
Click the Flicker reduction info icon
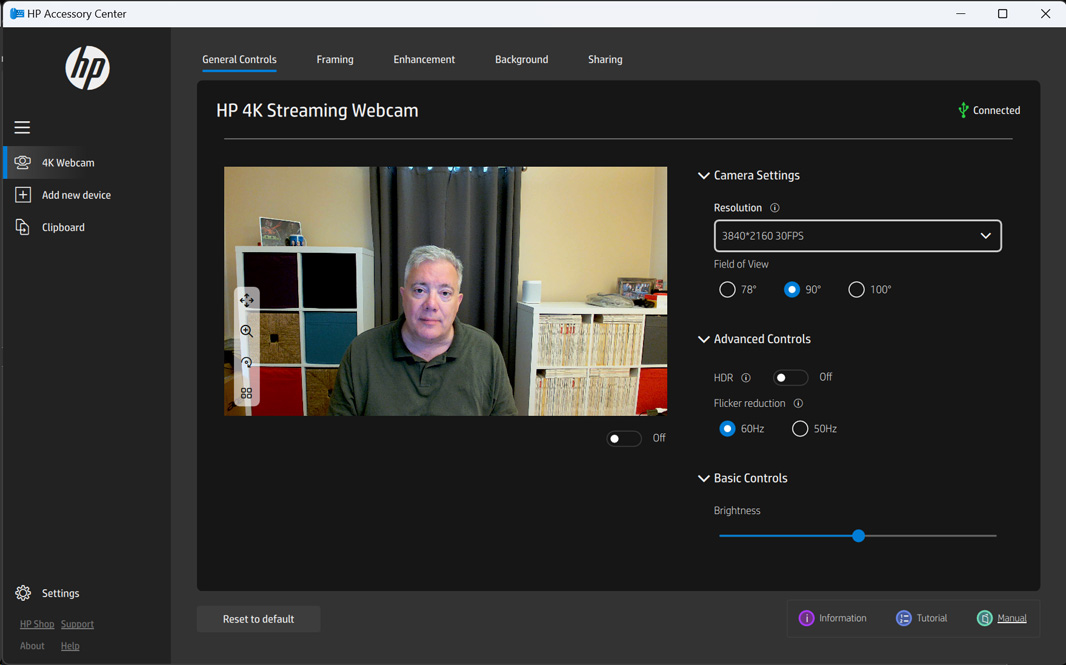[798, 404]
